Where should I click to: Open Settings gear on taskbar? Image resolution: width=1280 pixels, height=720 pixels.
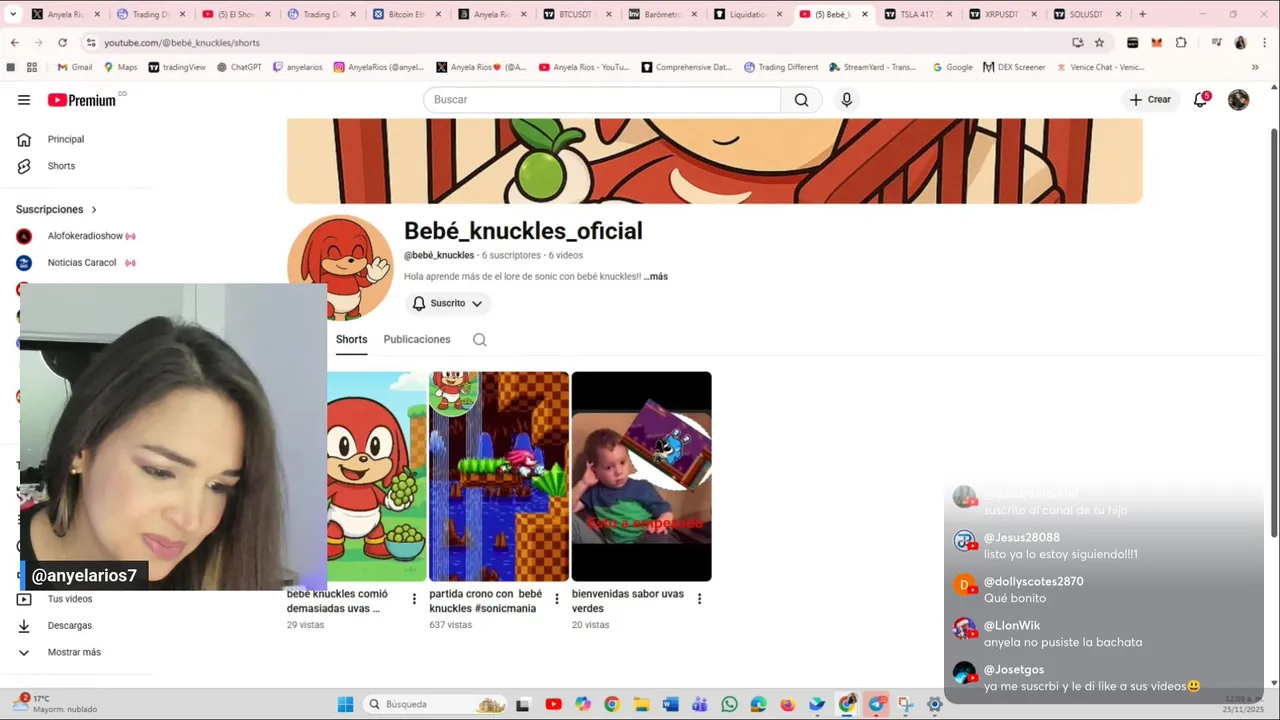pos(935,704)
